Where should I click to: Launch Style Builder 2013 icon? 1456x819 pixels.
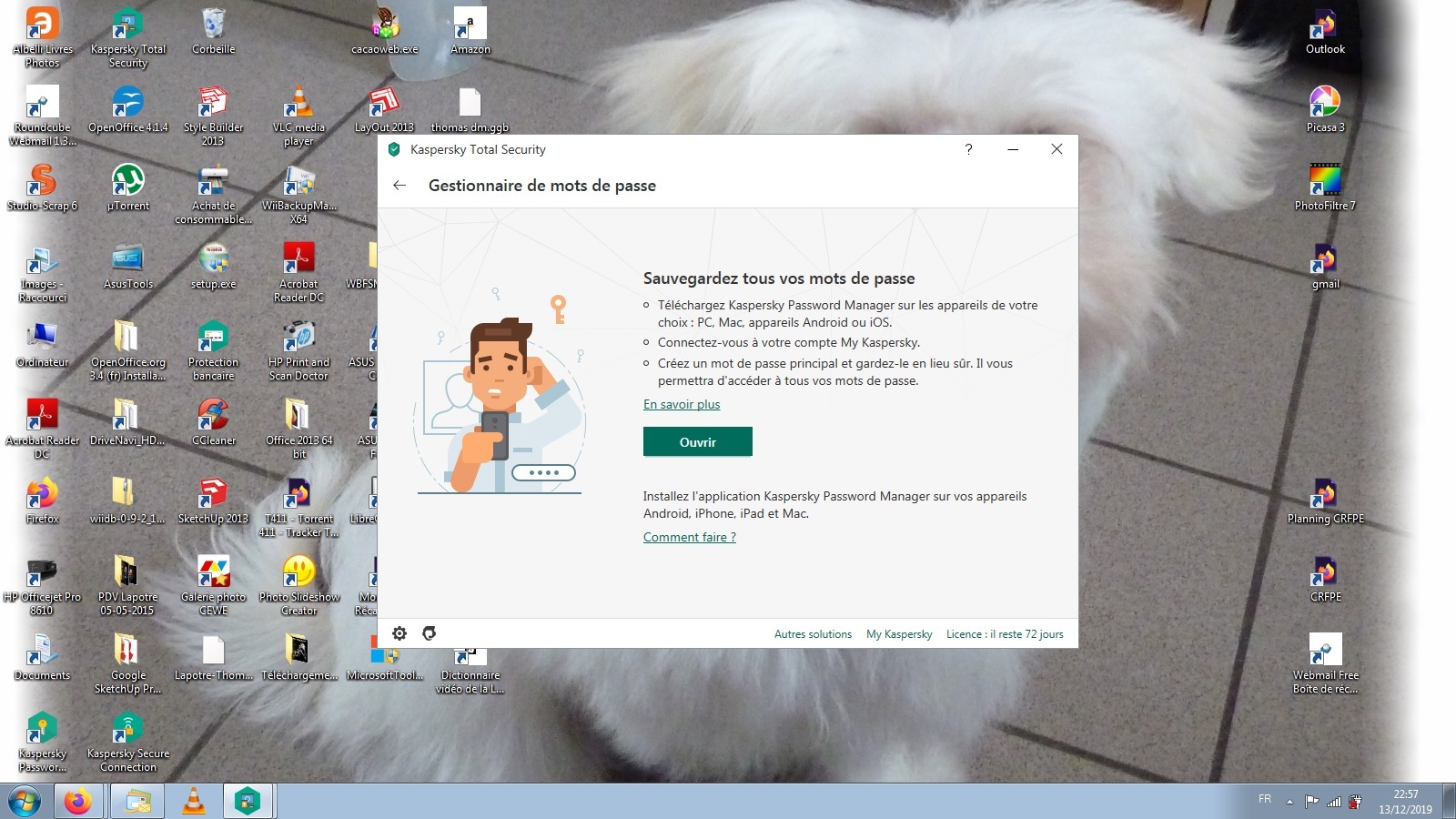pos(214,116)
